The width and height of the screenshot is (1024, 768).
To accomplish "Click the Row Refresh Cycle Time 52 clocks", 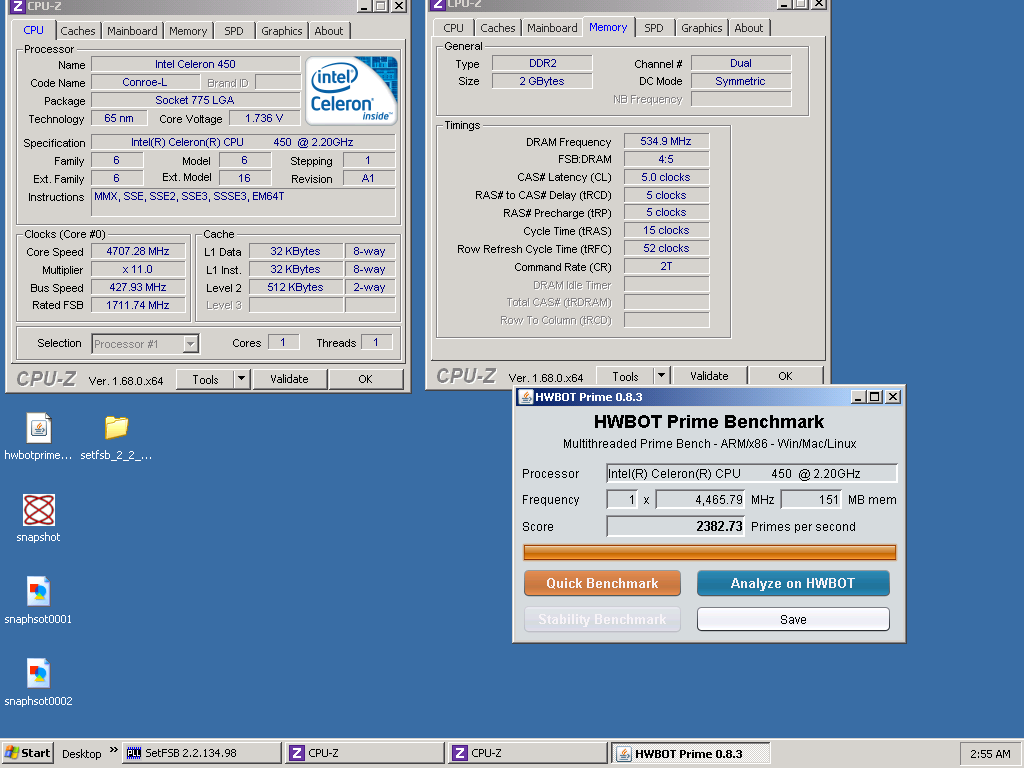I will 666,248.
